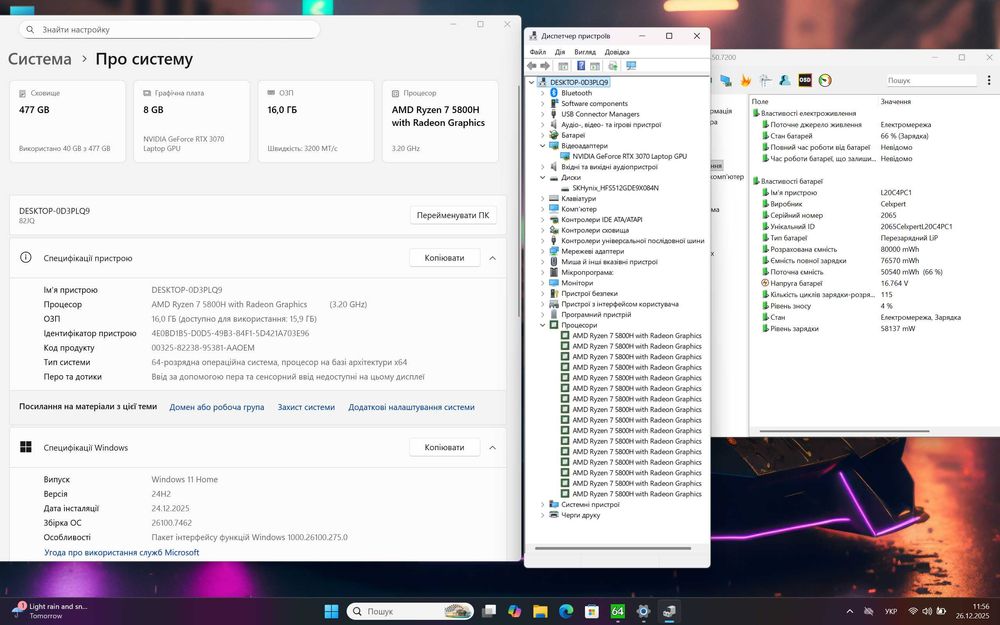Open Додаткові налаштування системи link

click(411, 407)
